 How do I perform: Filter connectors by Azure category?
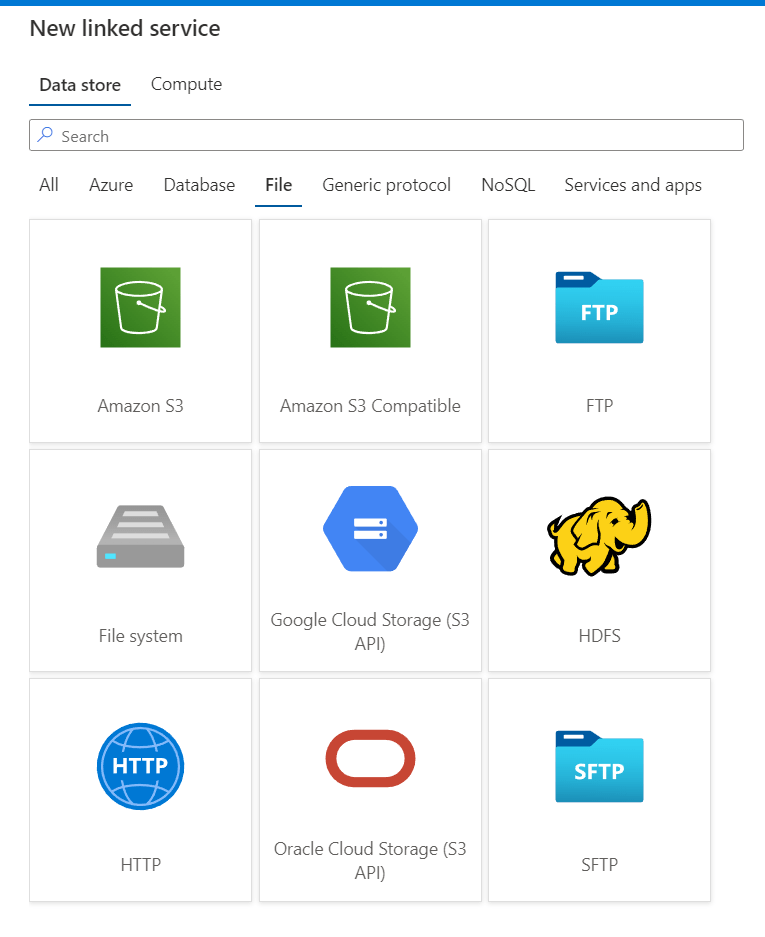click(x=111, y=185)
